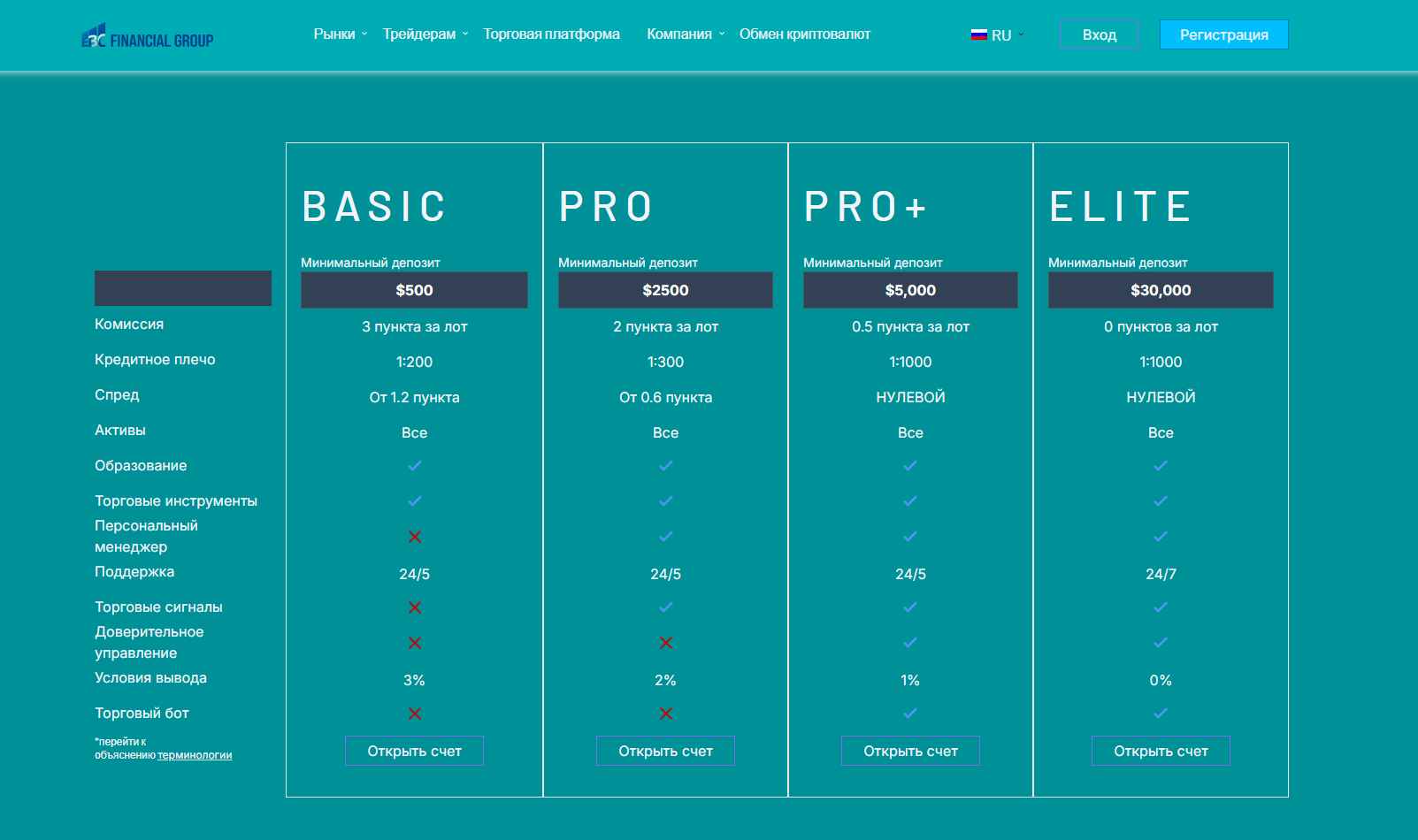Click PRO+ trading bot checkmark
The width and height of the screenshot is (1418, 840).
pos(910,714)
